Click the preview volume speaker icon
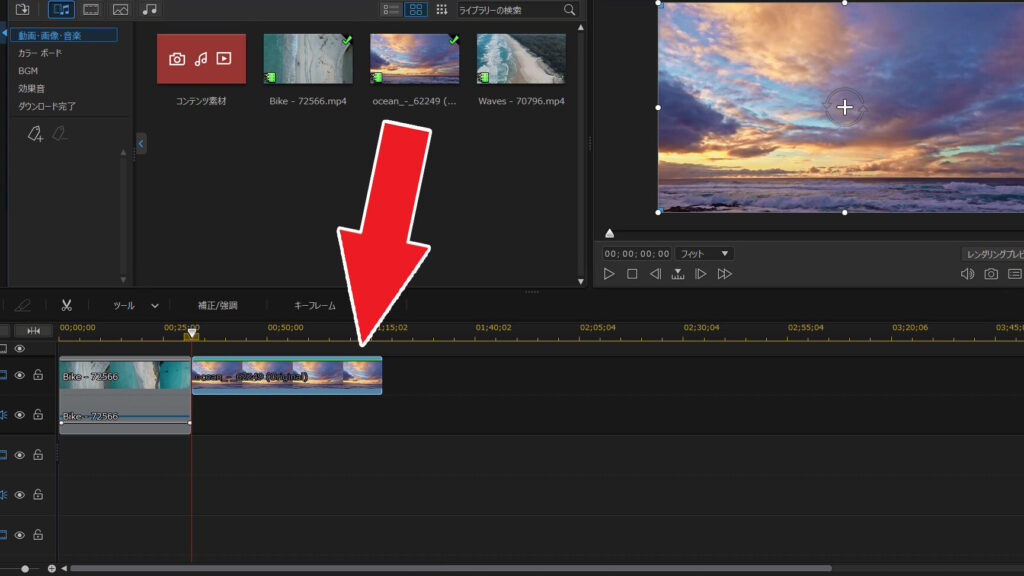The height and width of the screenshot is (576, 1024). pos(967,274)
